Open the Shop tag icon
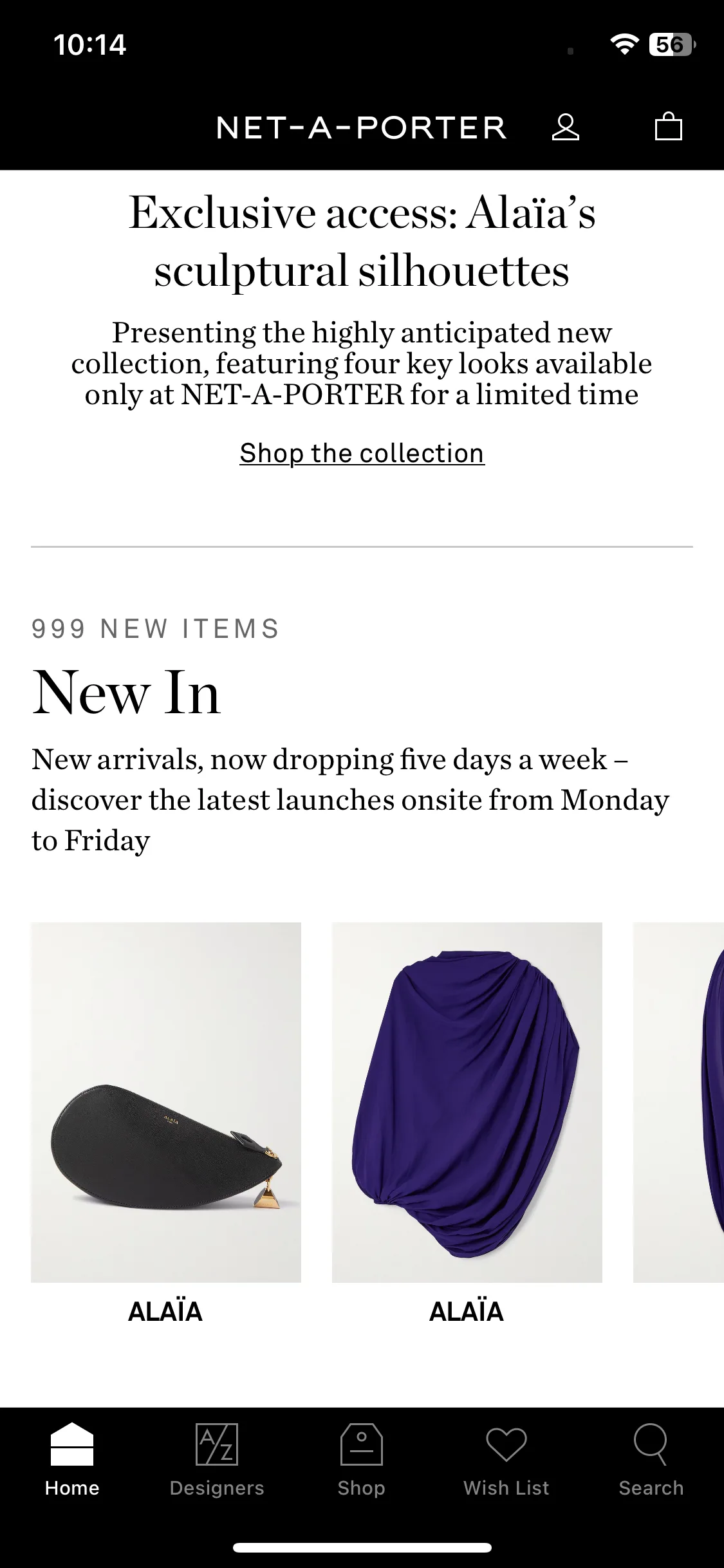 [x=362, y=1444]
